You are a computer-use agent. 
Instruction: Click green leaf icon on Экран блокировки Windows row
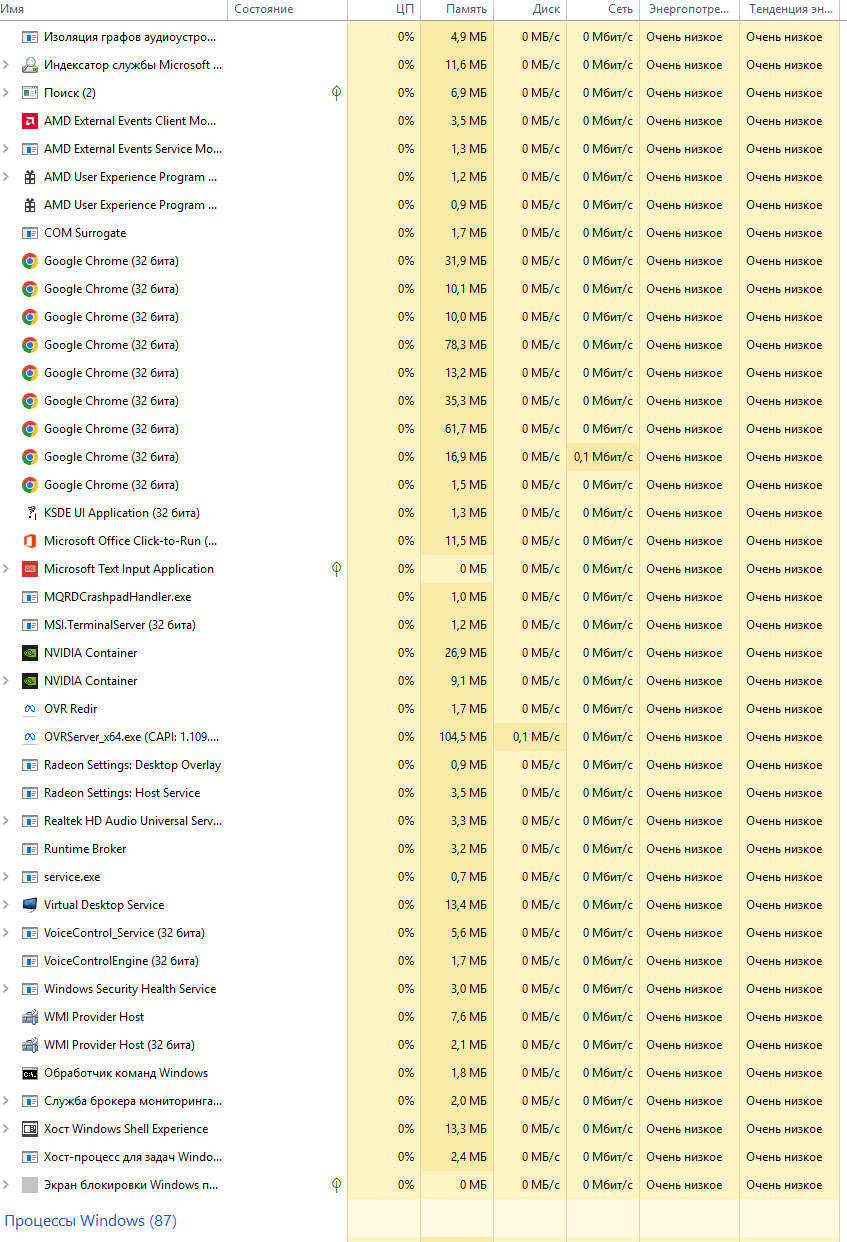tap(337, 1185)
